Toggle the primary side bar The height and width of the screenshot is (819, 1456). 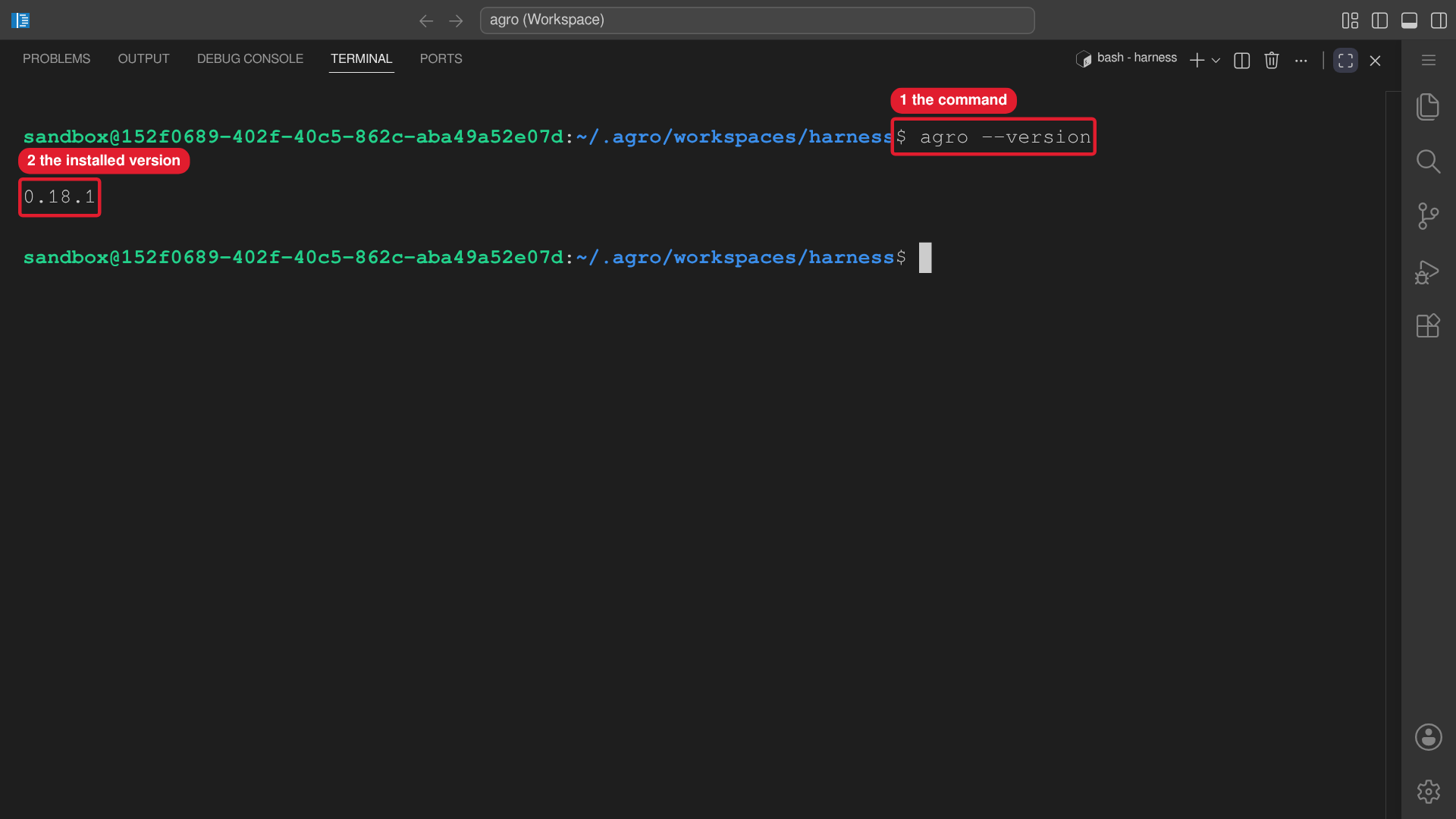(1379, 20)
